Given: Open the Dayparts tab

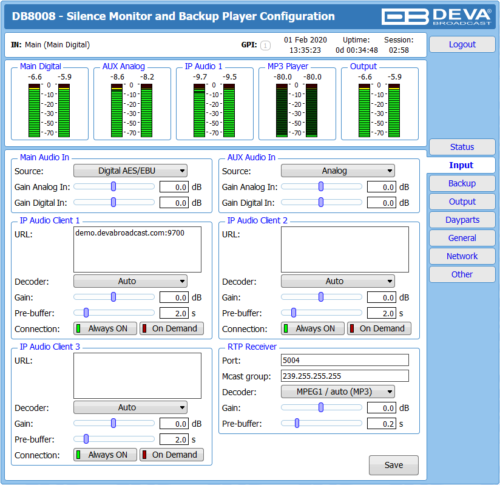Looking at the screenshot, I should click(462, 220).
